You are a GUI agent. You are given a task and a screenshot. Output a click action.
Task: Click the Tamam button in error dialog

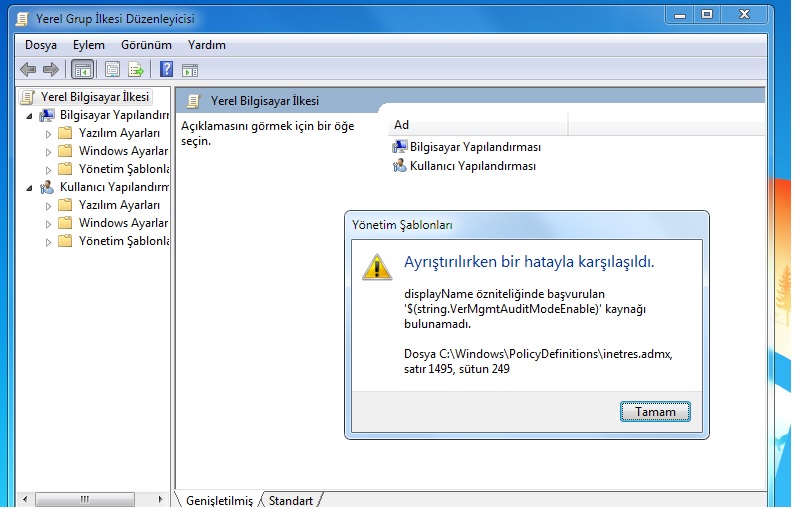click(x=655, y=412)
